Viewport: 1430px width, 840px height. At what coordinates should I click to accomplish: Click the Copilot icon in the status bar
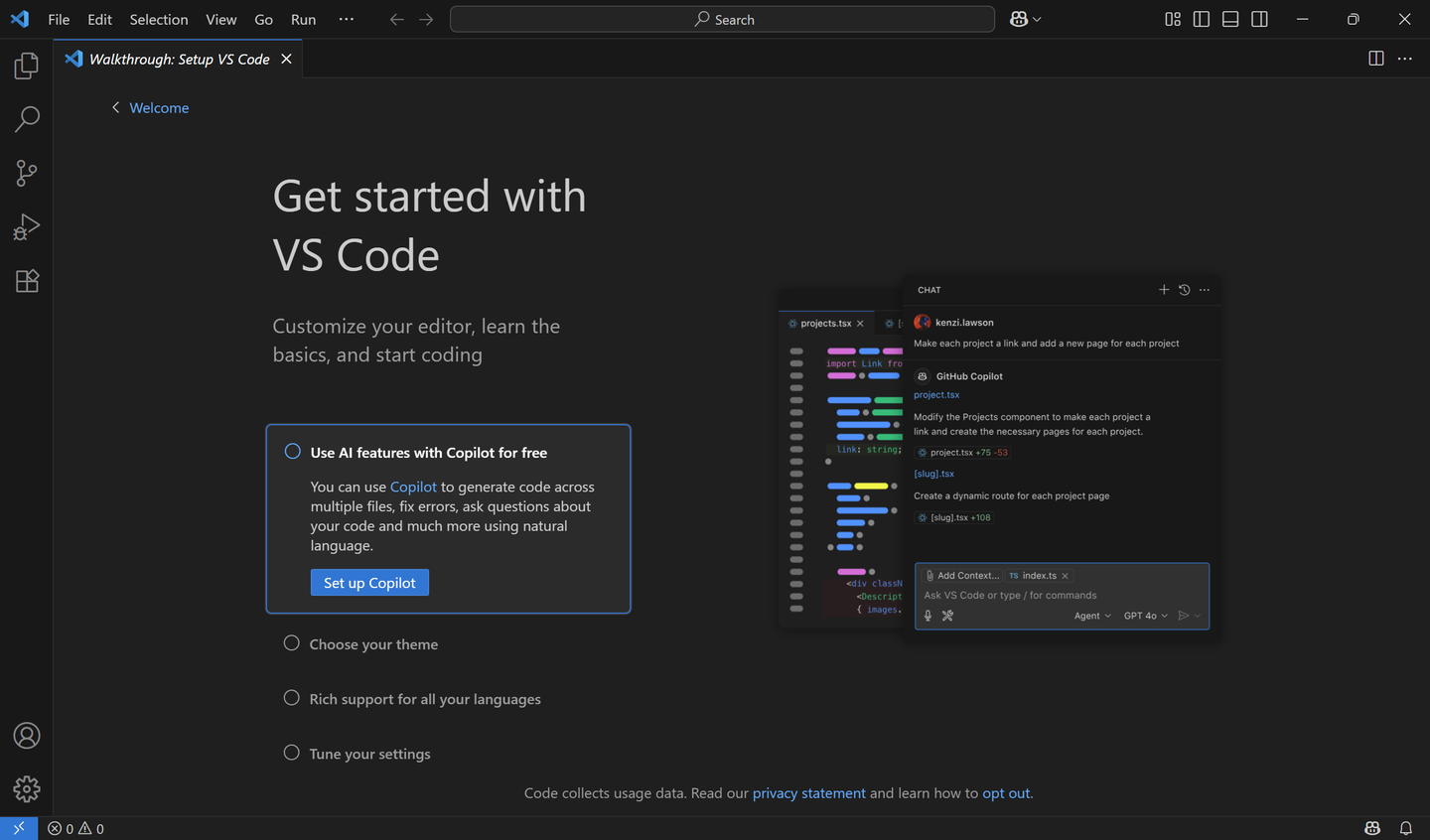(x=1371, y=827)
